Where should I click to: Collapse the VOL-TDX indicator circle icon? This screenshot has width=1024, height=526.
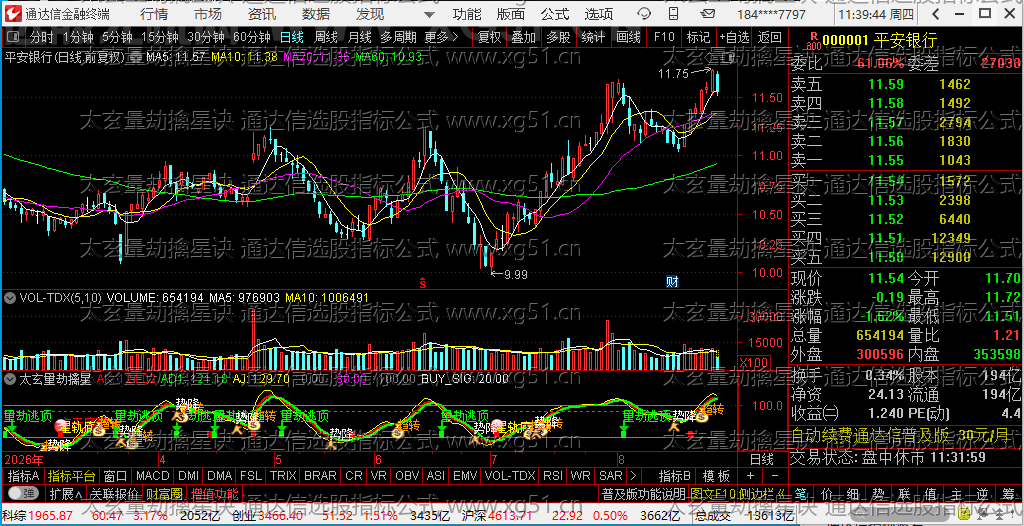pos(10,298)
